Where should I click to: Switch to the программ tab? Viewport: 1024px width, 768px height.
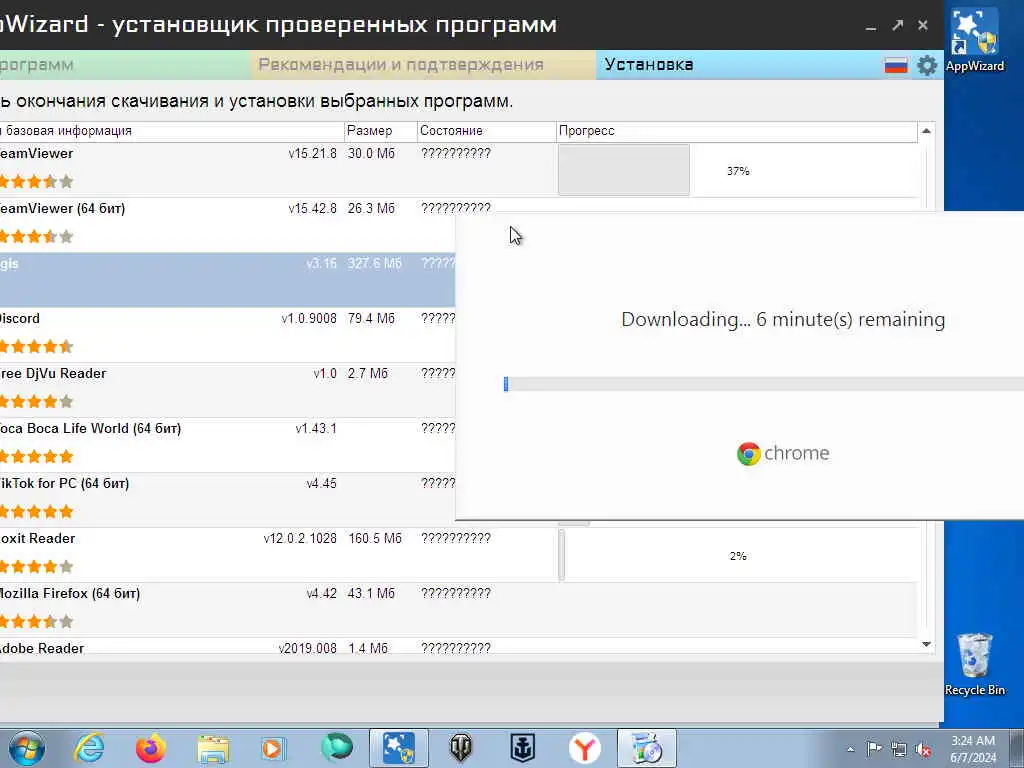(125, 65)
